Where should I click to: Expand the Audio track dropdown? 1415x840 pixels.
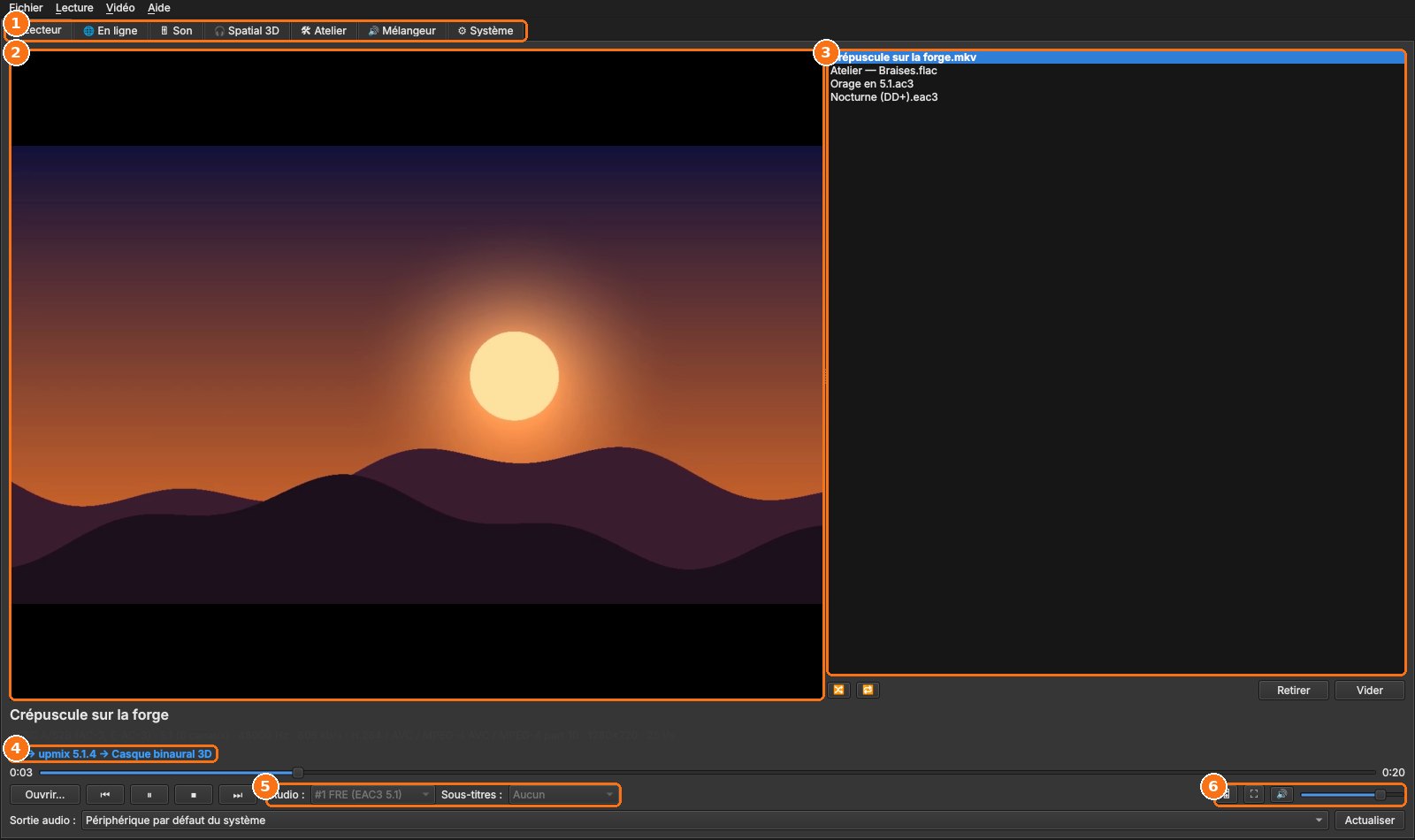(372, 795)
